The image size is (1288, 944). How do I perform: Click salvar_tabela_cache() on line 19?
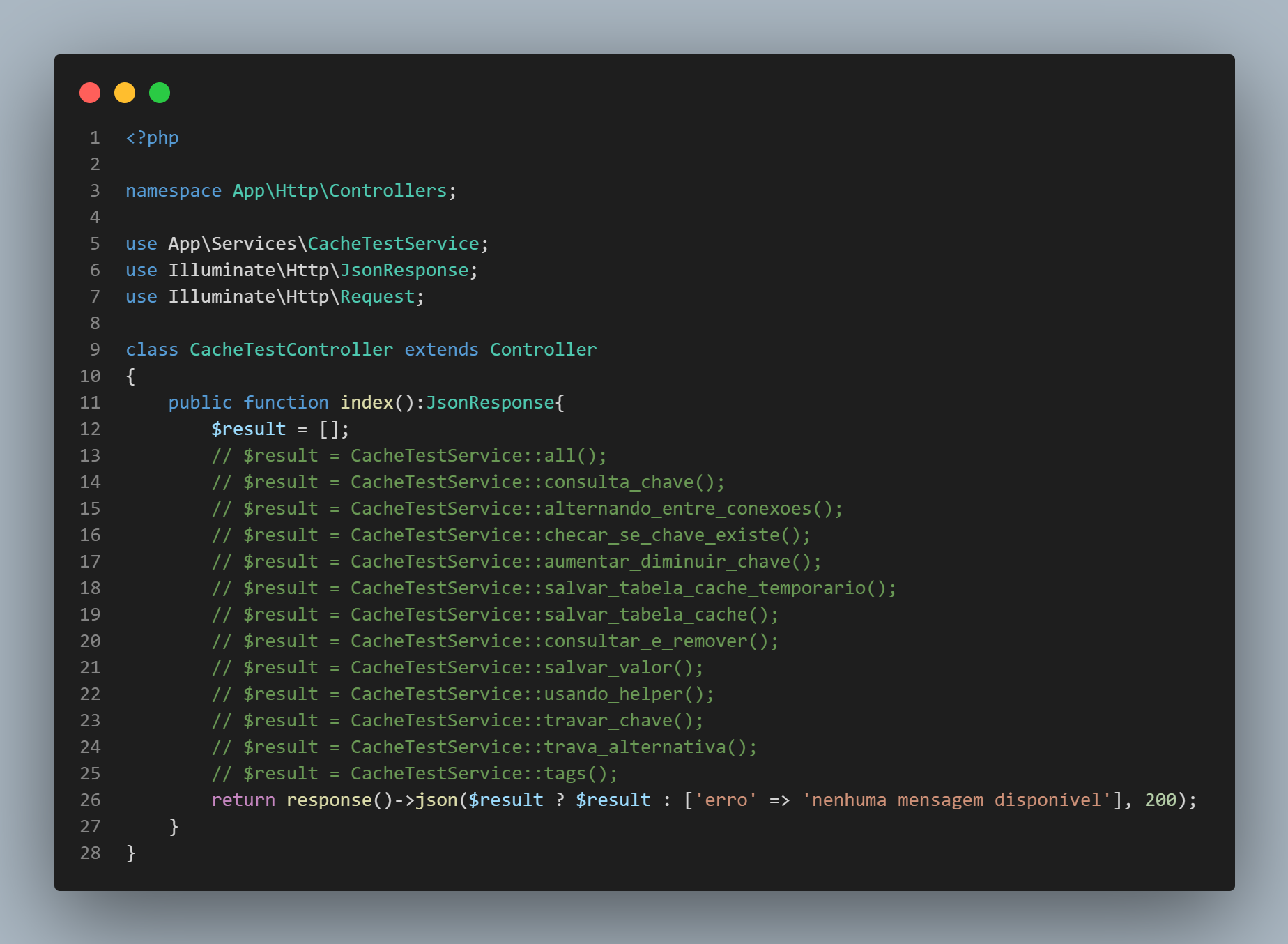pos(495,615)
